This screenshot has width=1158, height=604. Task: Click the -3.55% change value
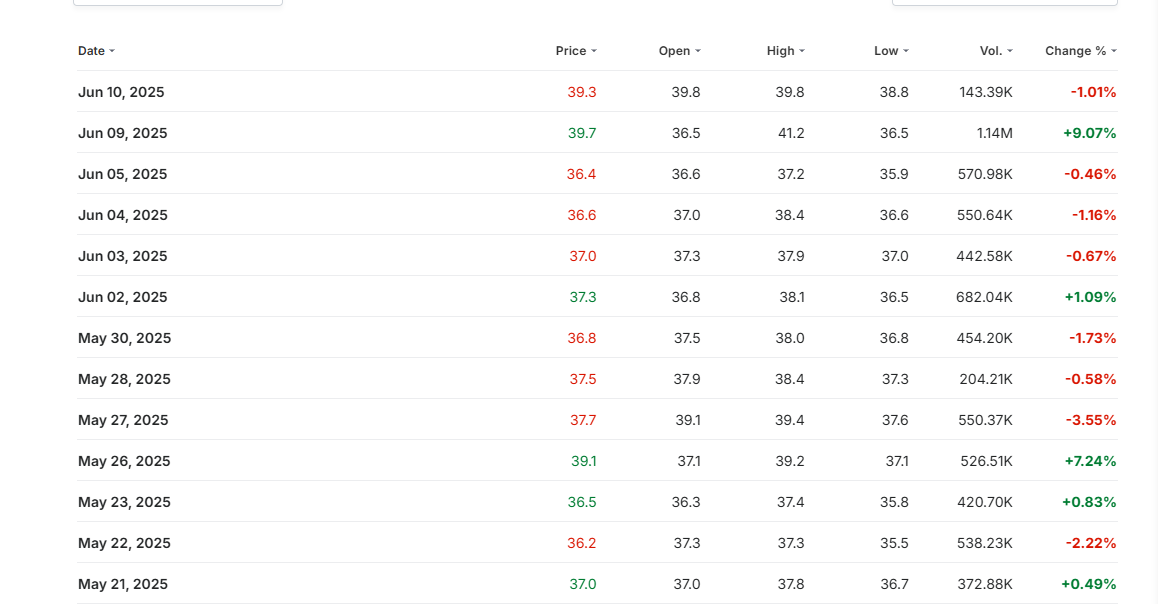point(1091,420)
